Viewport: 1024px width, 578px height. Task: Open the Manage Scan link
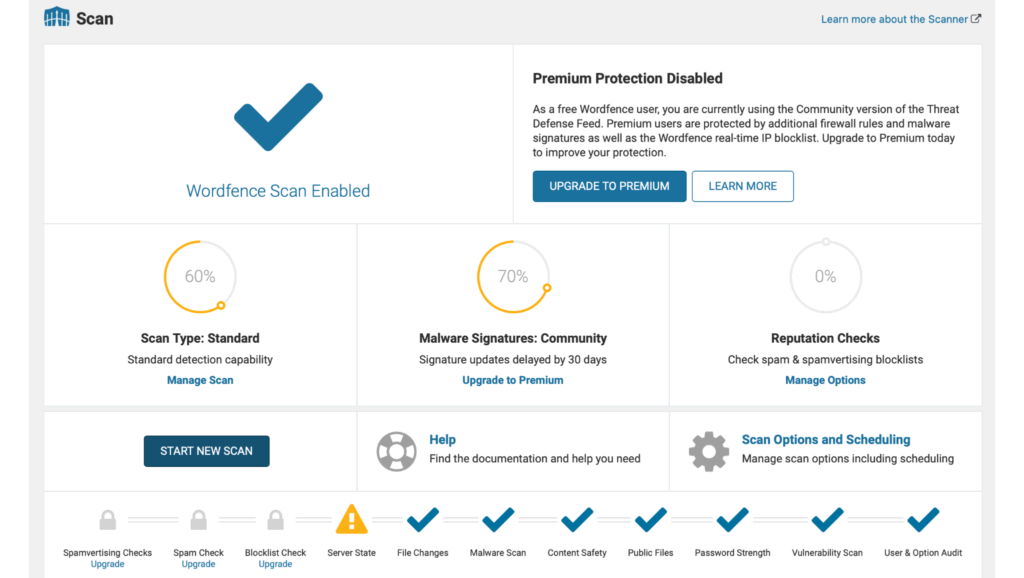(200, 380)
